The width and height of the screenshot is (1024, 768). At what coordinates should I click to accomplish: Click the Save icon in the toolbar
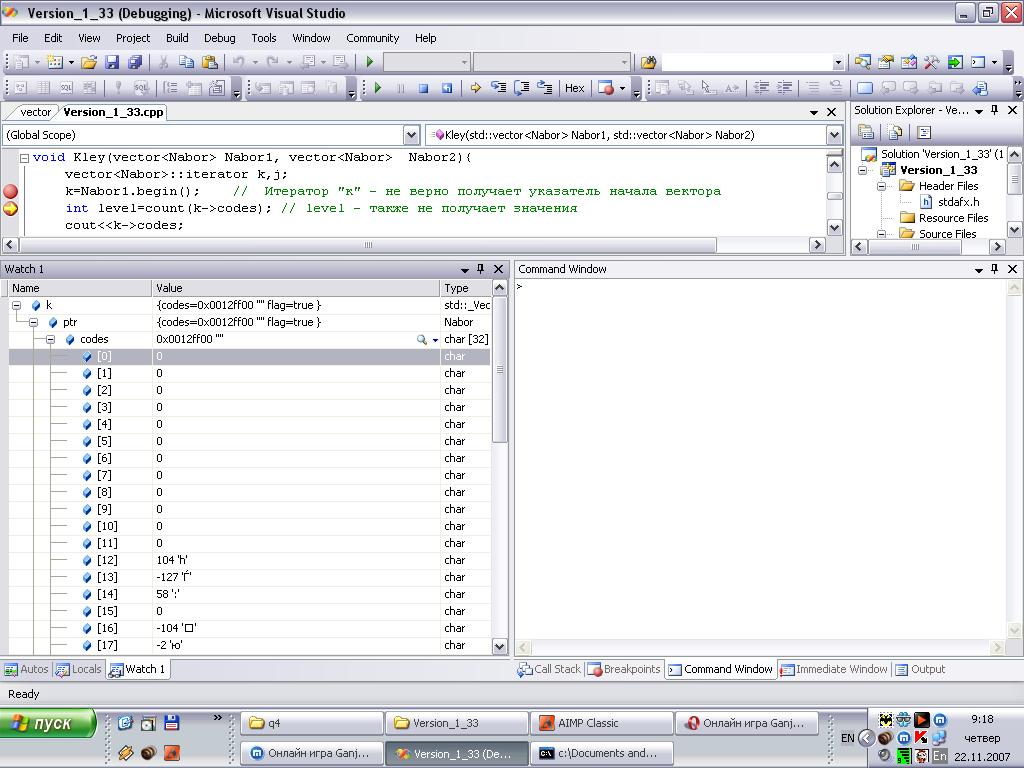(112, 62)
